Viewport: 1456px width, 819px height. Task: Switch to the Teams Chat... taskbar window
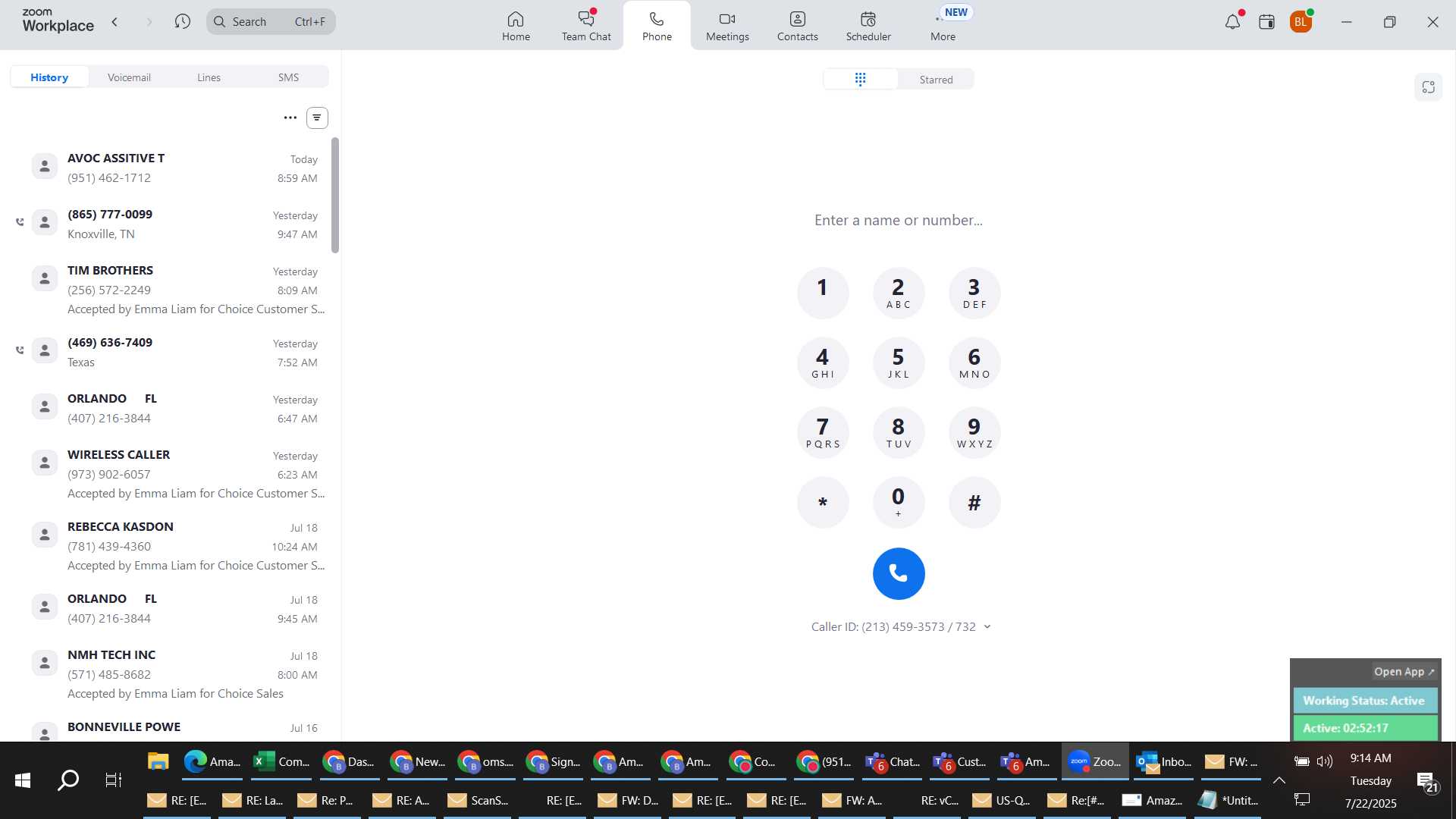click(x=893, y=761)
